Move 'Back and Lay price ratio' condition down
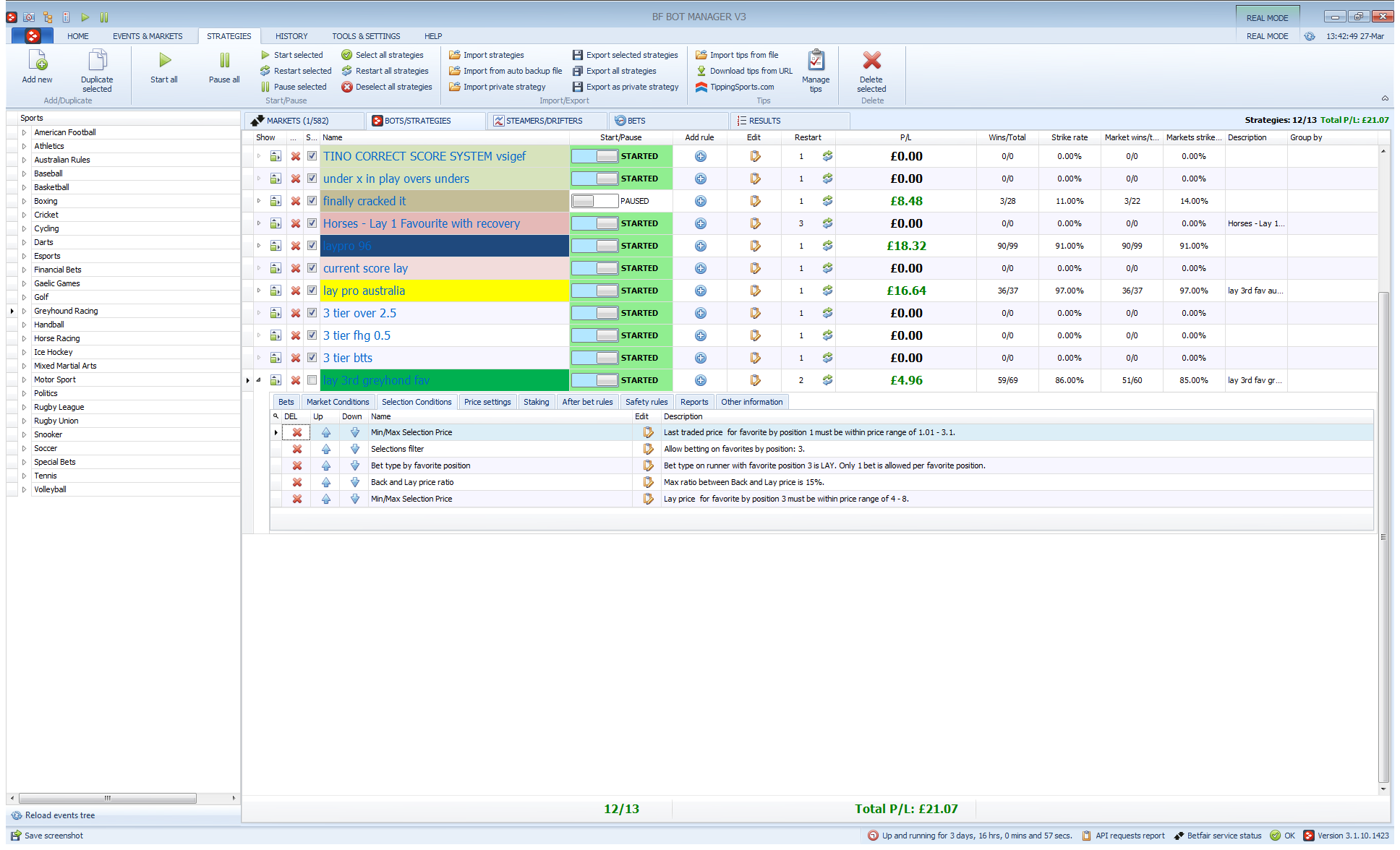Image resolution: width=1400 pixels, height=850 pixels. tap(354, 482)
